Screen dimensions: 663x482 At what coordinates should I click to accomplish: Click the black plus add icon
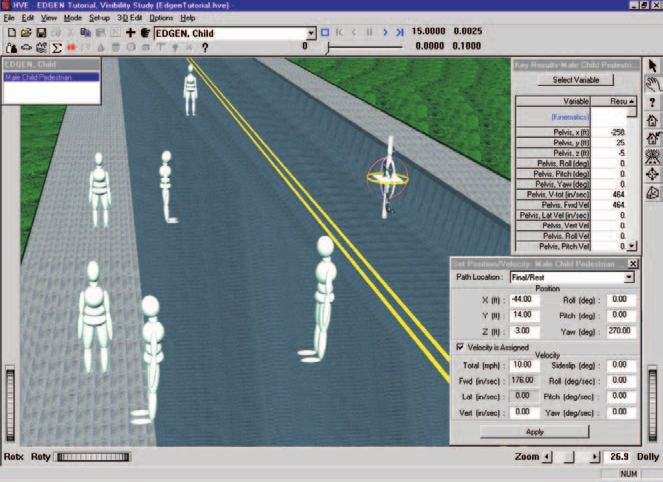130,33
